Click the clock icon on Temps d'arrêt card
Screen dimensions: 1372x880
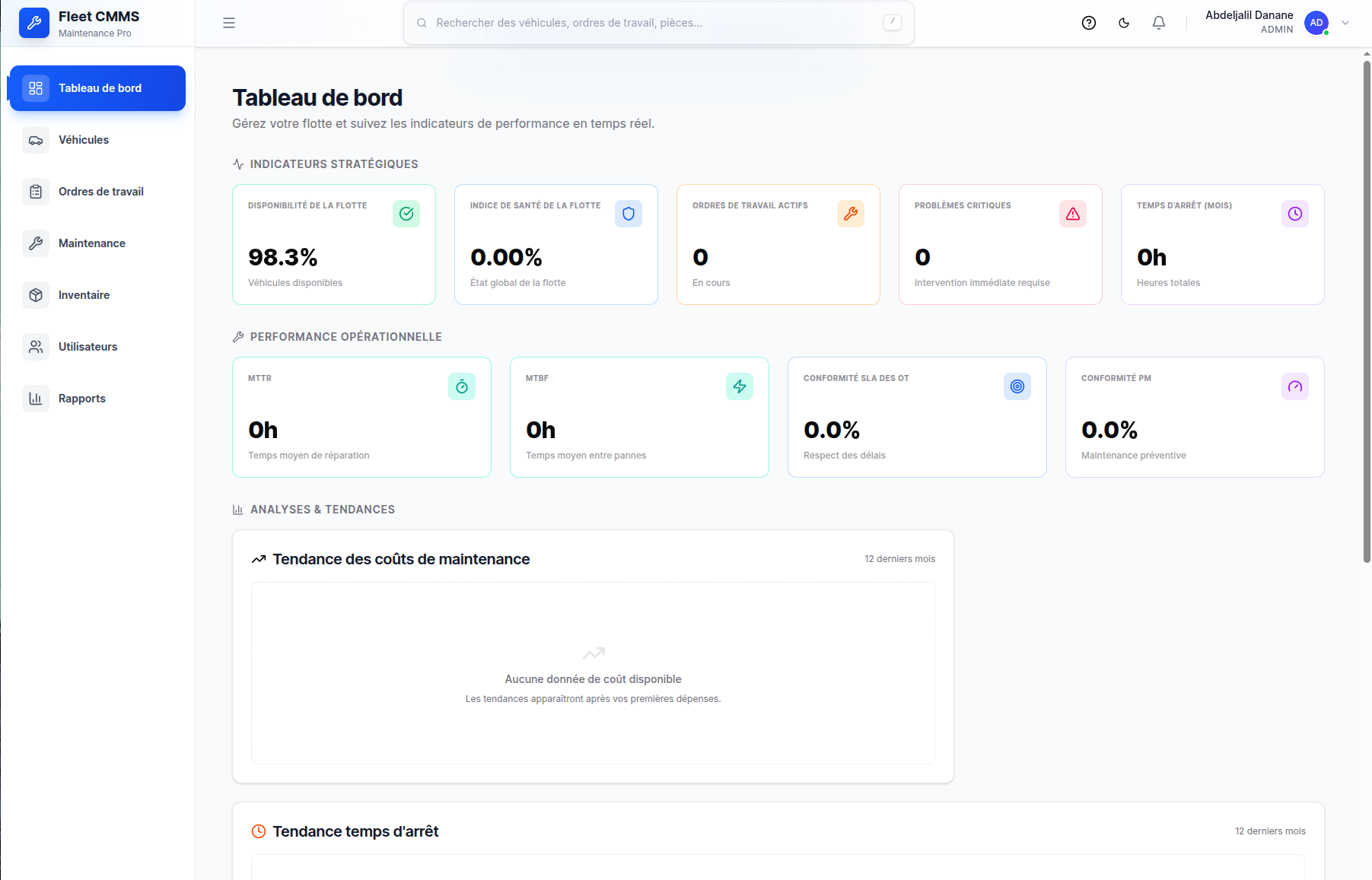click(x=1295, y=214)
